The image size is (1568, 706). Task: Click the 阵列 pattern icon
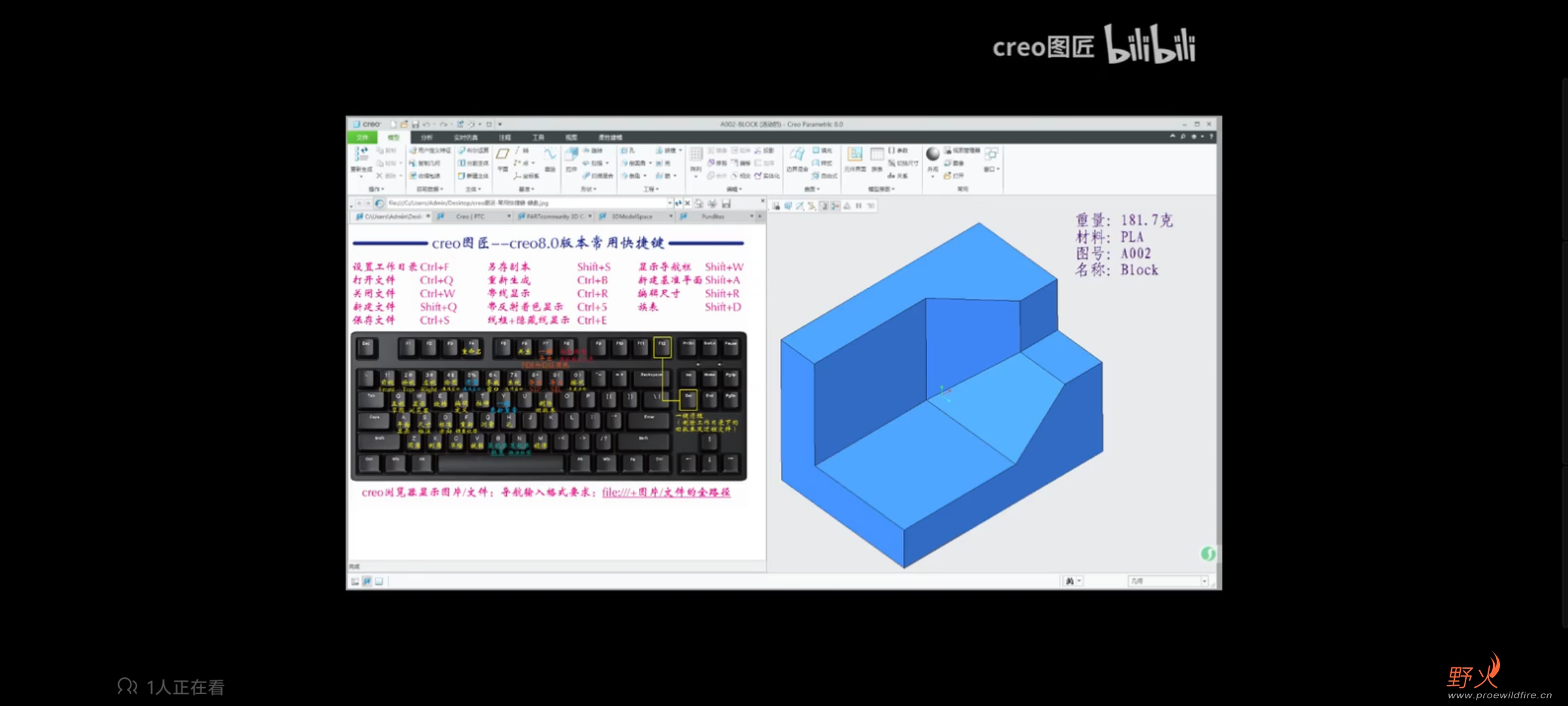(695, 154)
